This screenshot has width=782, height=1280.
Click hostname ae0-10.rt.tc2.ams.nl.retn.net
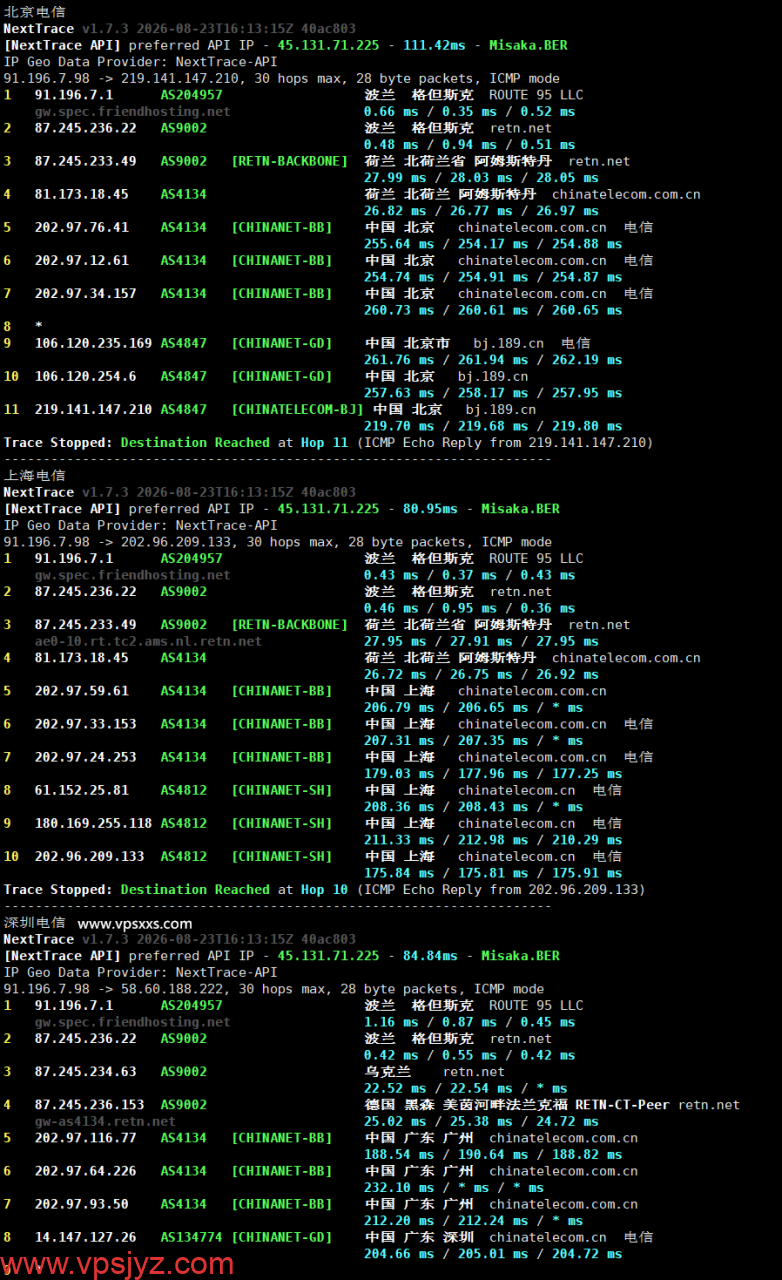[x=148, y=642]
